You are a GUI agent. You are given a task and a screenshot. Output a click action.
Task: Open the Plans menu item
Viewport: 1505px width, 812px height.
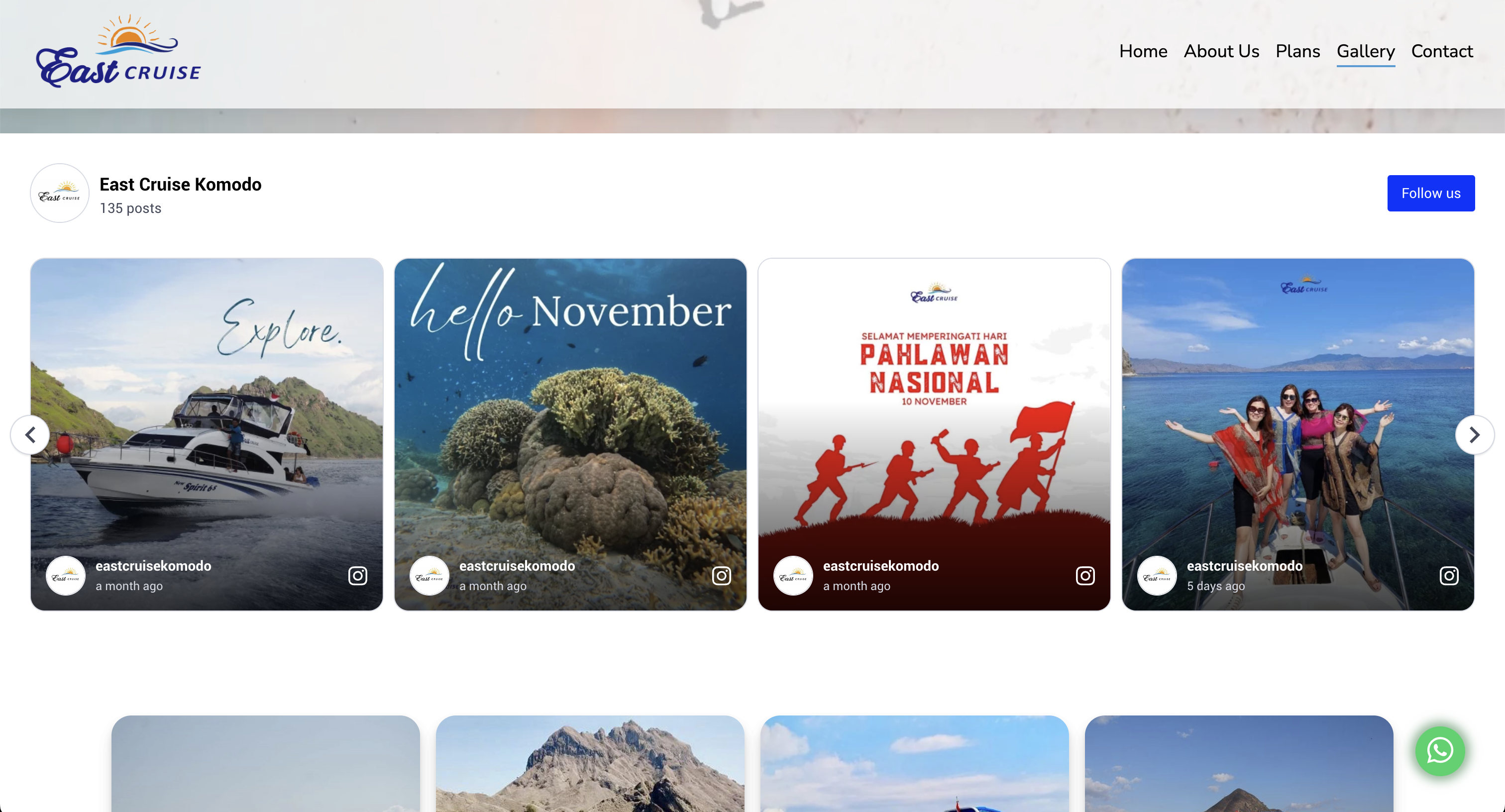1297,51
